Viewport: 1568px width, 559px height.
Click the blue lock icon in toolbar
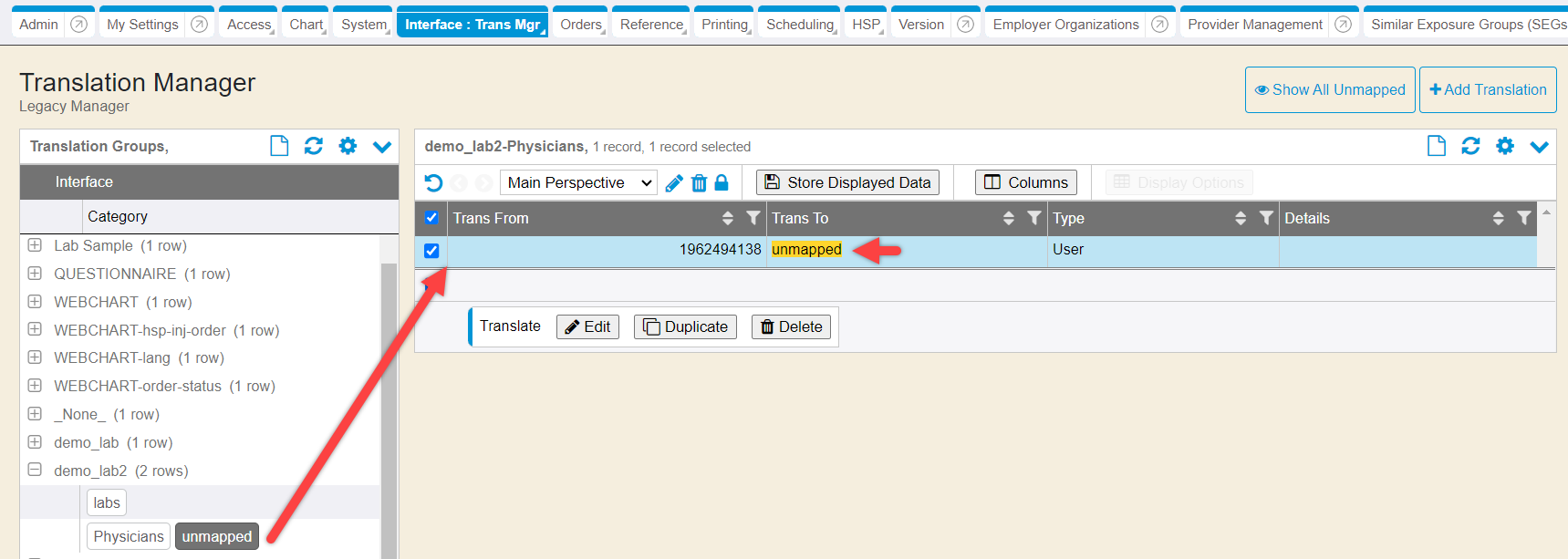(722, 182)
